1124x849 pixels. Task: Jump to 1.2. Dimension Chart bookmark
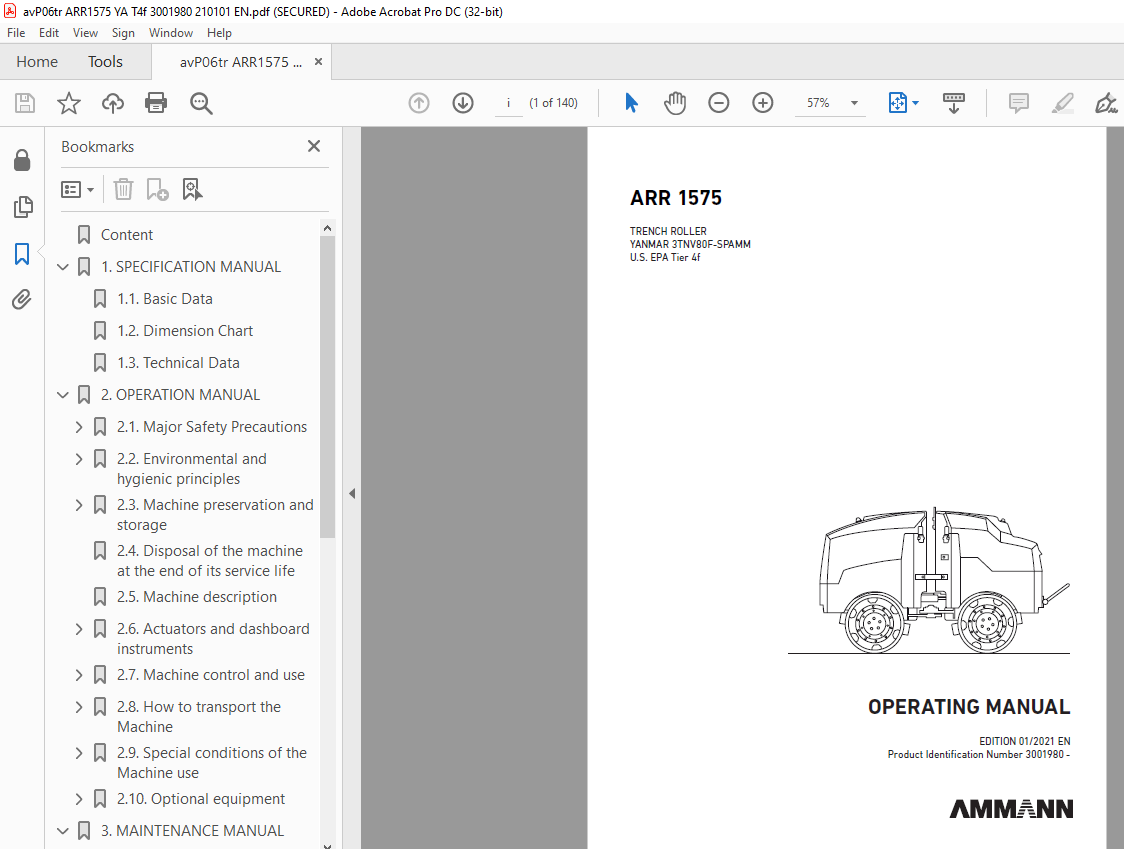185,331
